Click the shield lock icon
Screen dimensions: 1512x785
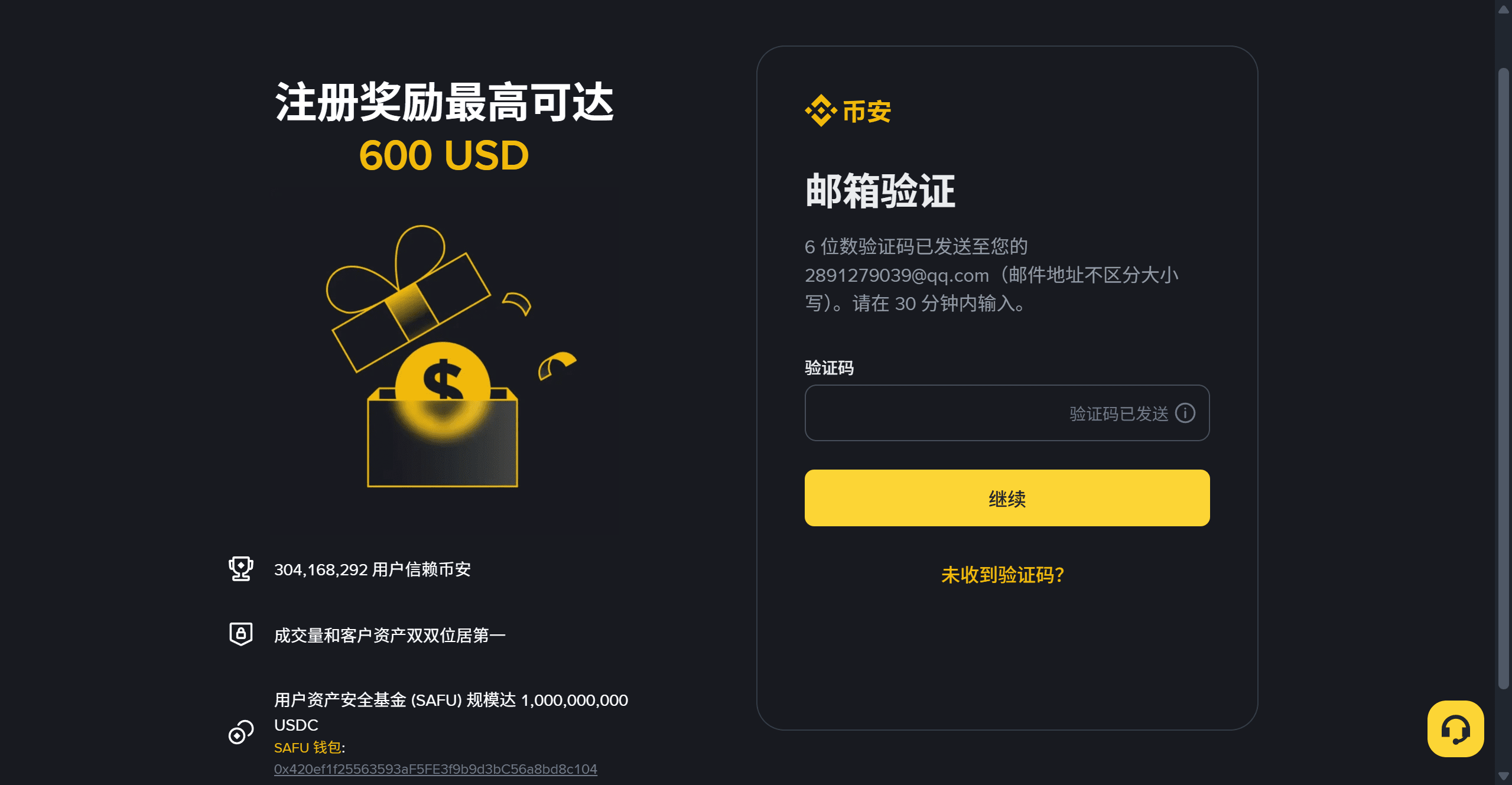(240, 634)
